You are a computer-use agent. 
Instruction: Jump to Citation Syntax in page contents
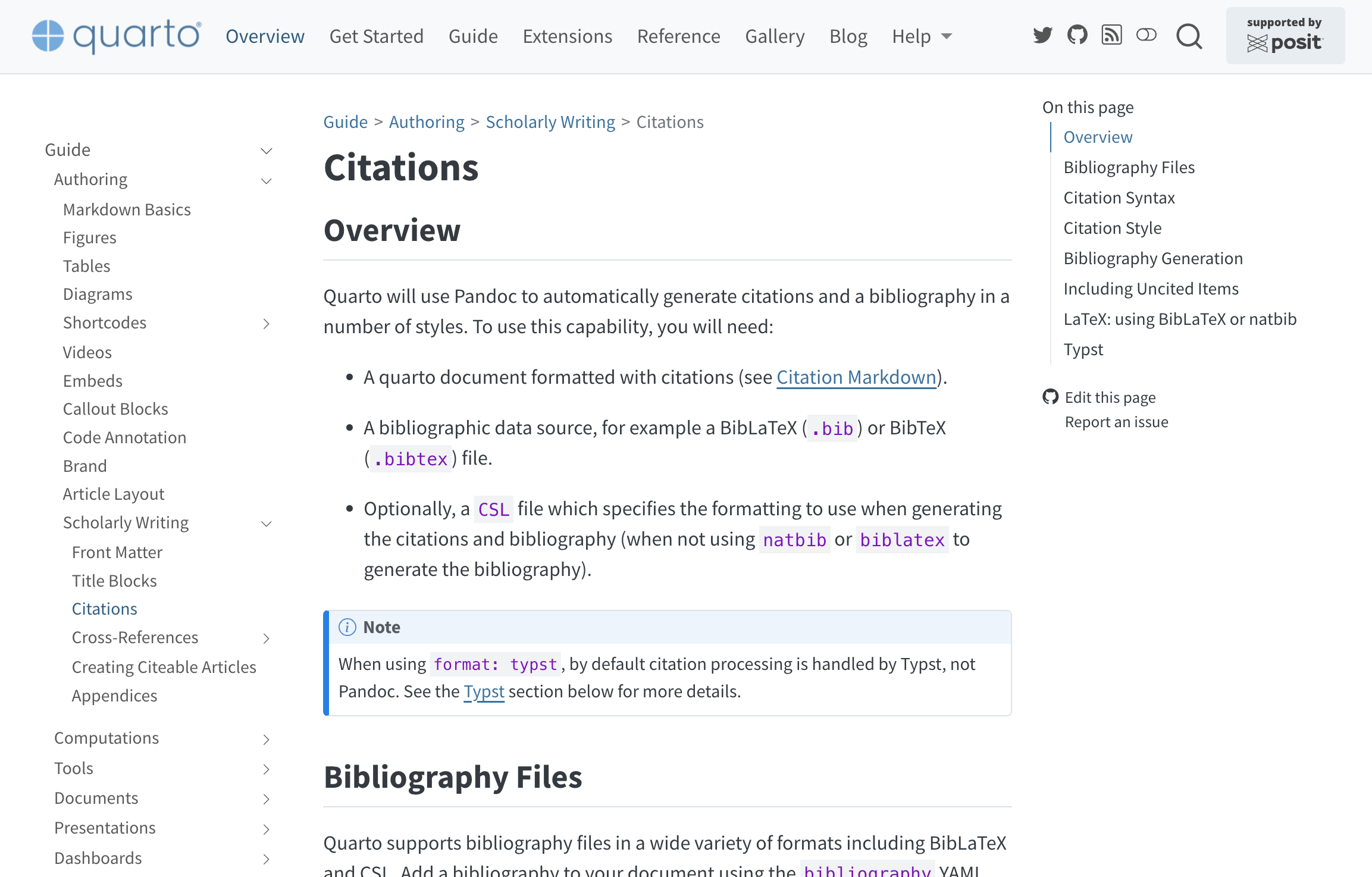point(1119,198)
